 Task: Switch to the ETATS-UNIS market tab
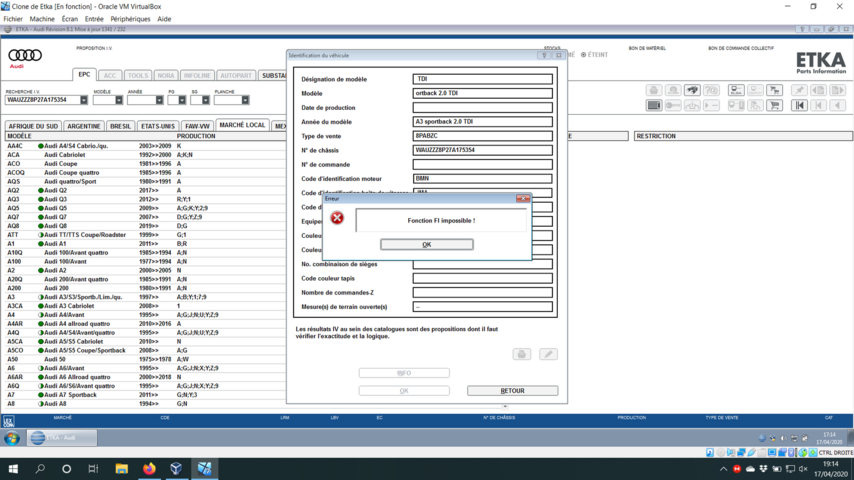click(x=158, y=126)
